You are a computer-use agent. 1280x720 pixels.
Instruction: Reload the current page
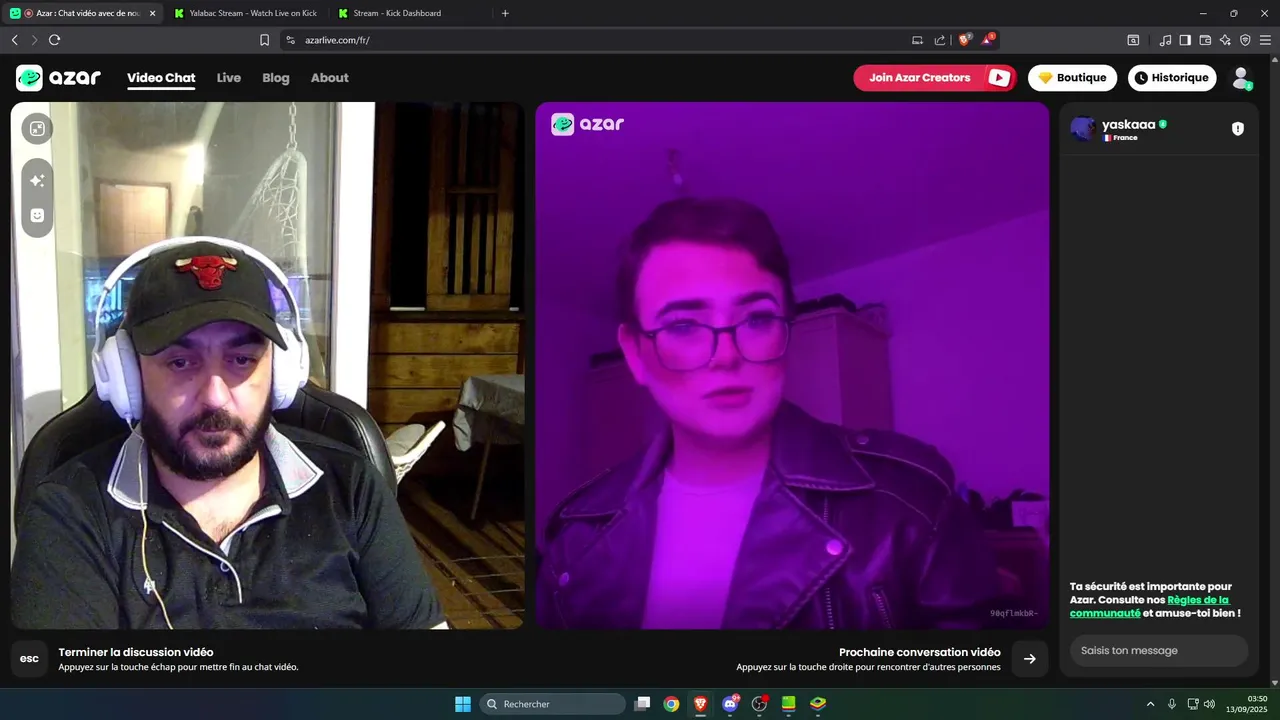tap(54, 40)
